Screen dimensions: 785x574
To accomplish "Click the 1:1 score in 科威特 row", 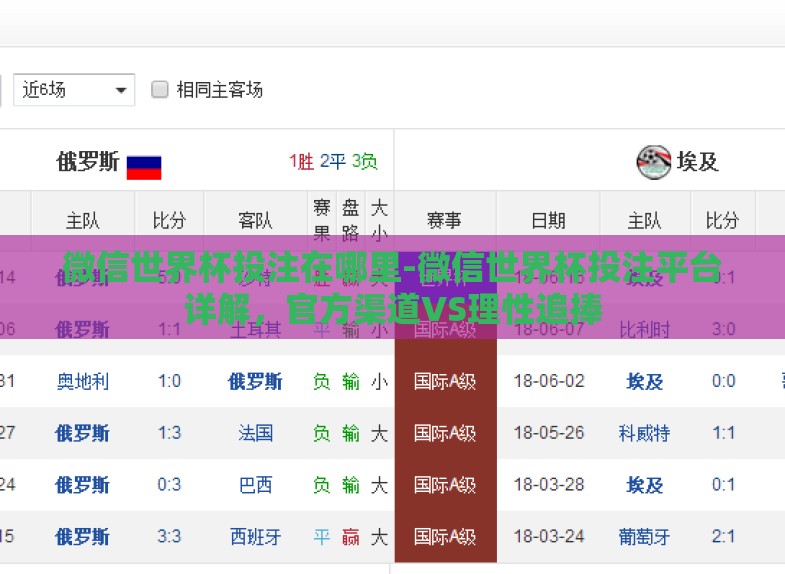I will click(x=723, y=433).
